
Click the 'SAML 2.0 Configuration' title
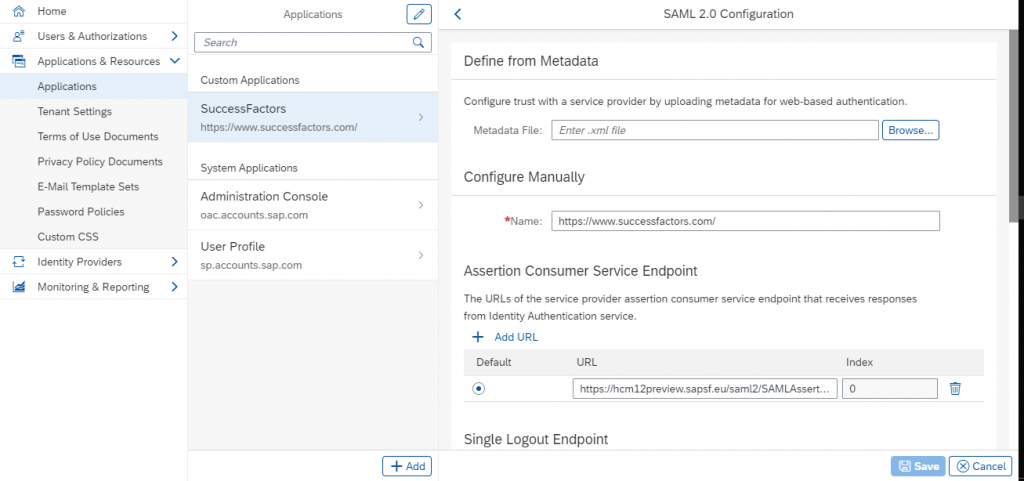point(728,14)
